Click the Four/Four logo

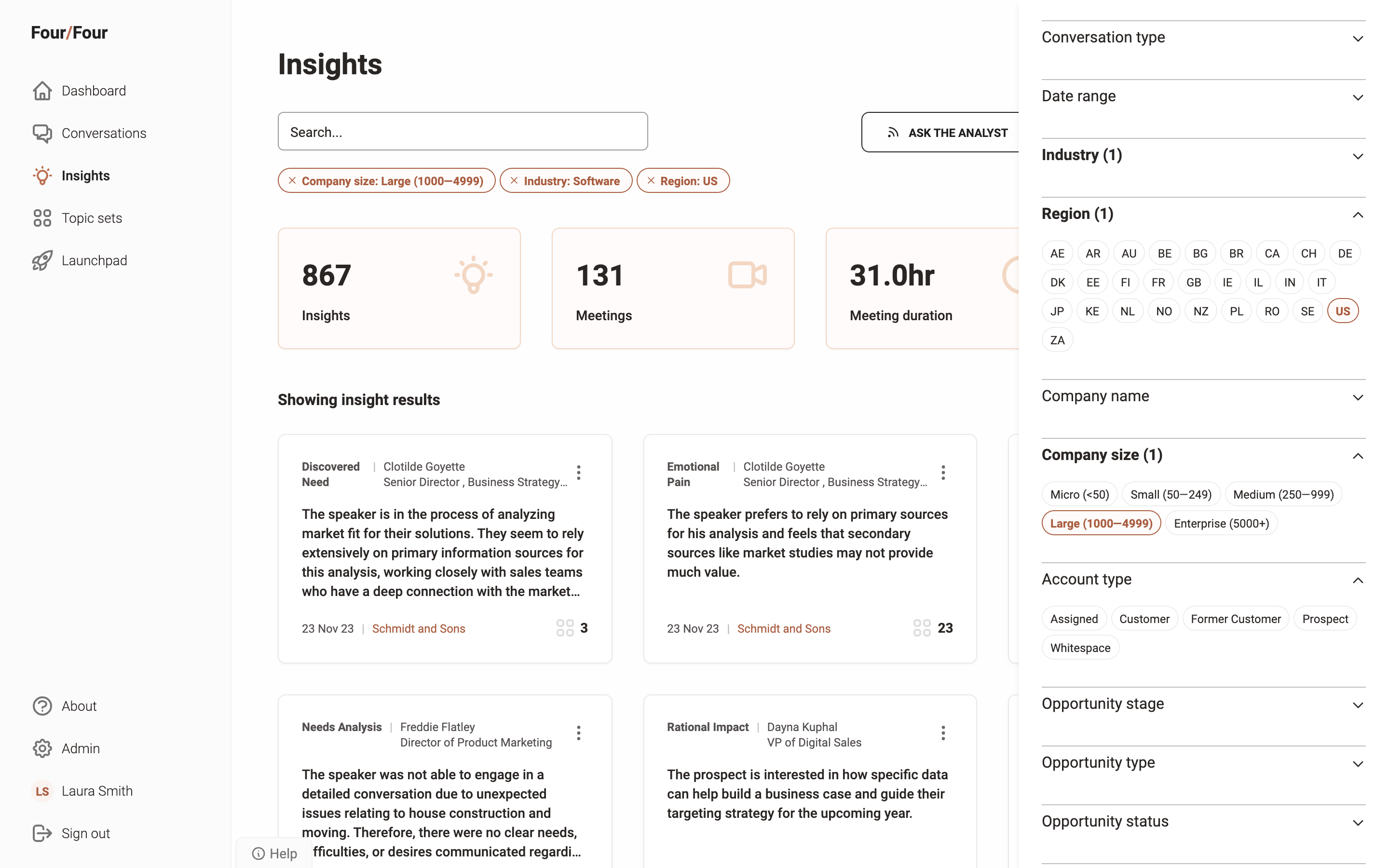(69, 33)
